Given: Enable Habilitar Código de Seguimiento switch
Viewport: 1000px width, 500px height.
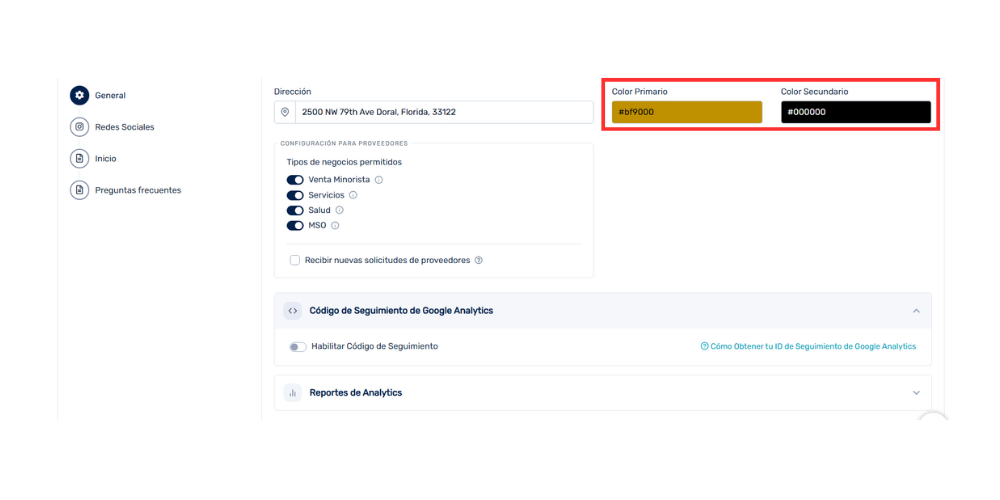Looking at the screenshot, I should click(x=298, y=347).
